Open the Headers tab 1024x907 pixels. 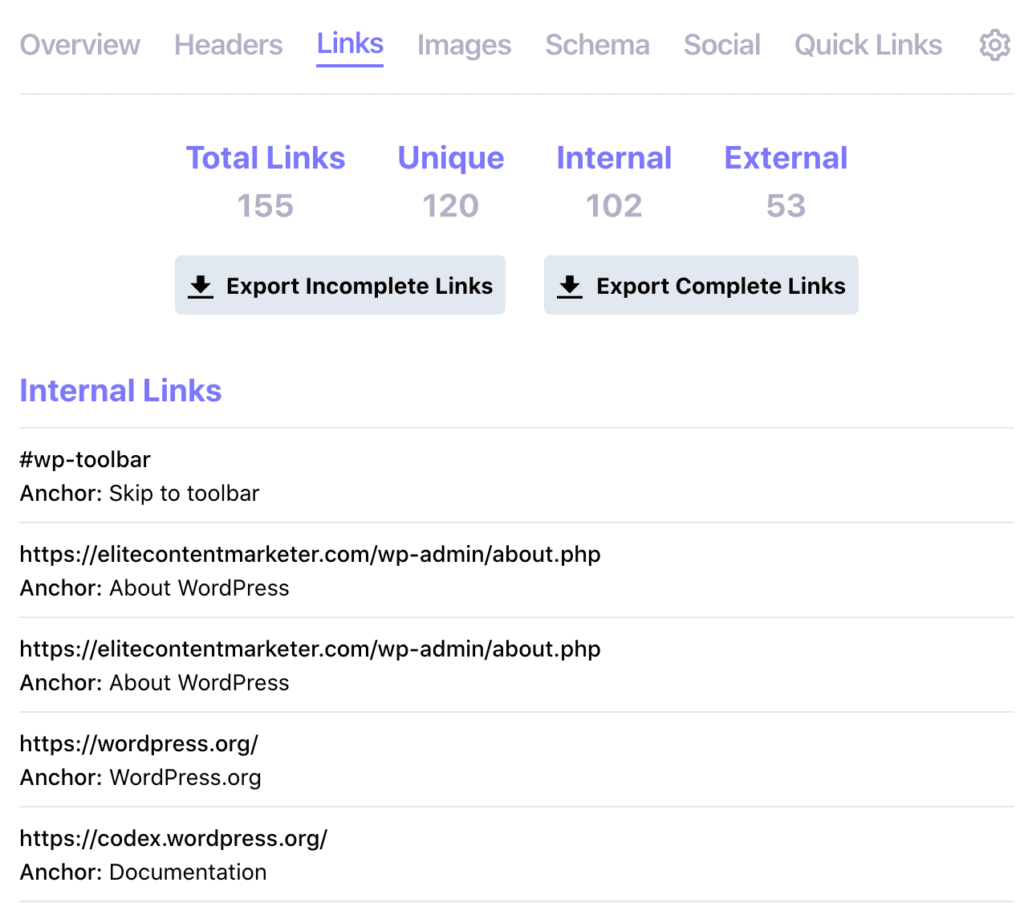[228, 45]
